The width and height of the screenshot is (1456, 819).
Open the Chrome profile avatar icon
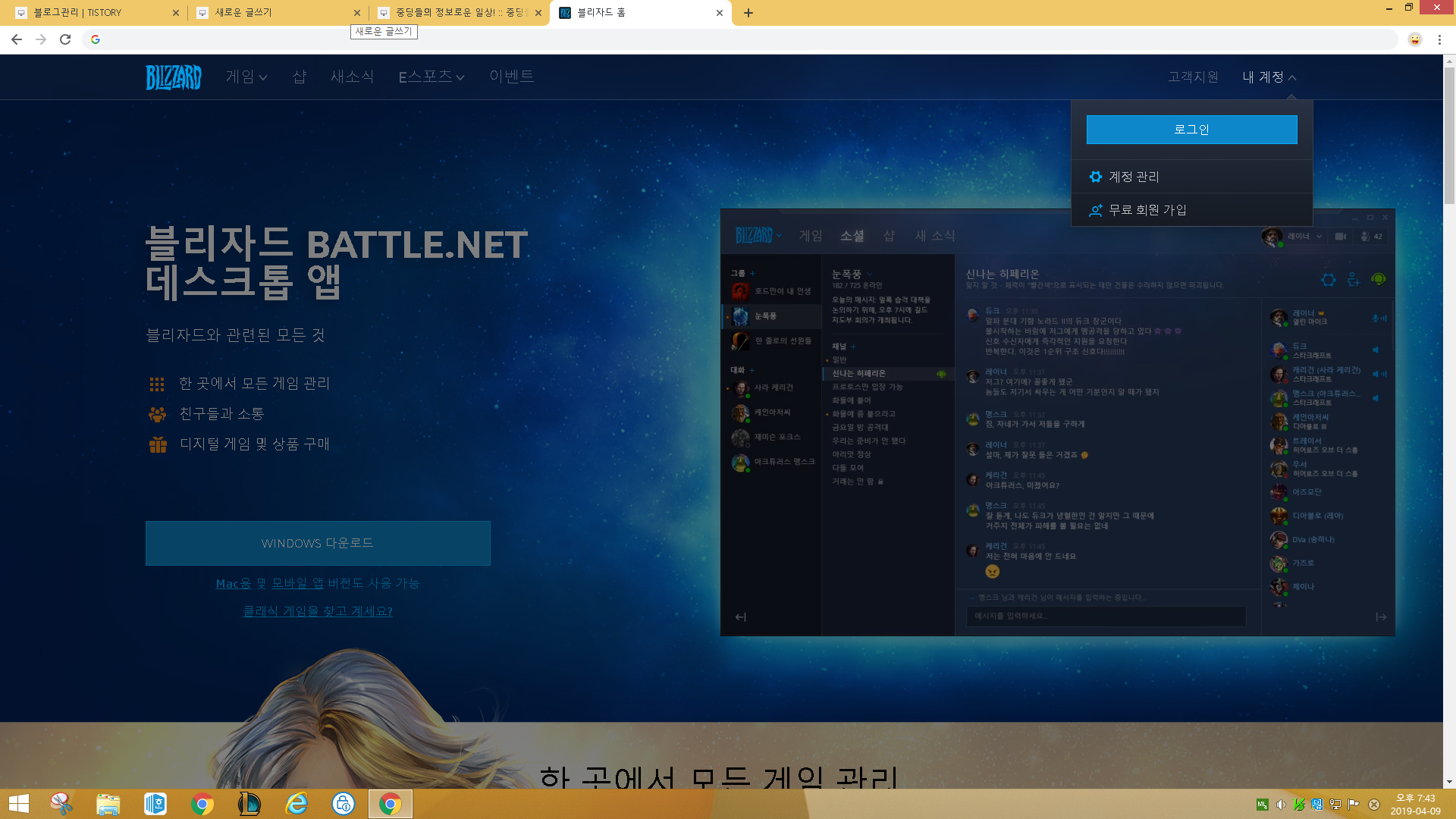[x=1415, y=39]
